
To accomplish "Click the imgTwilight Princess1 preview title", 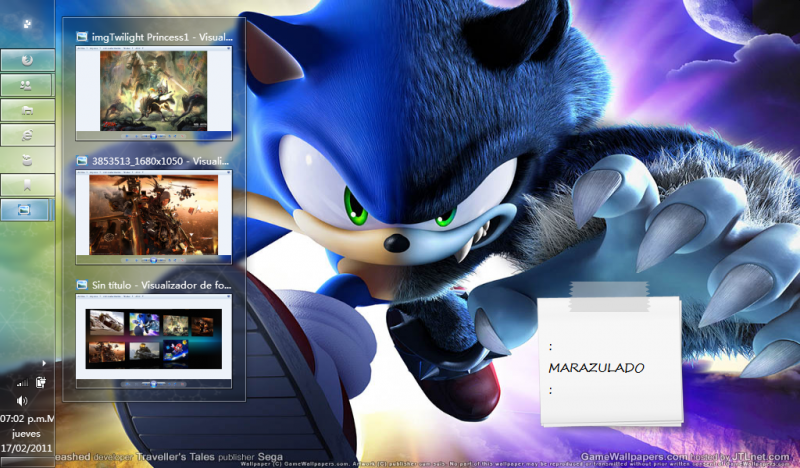I will (162, 37).
